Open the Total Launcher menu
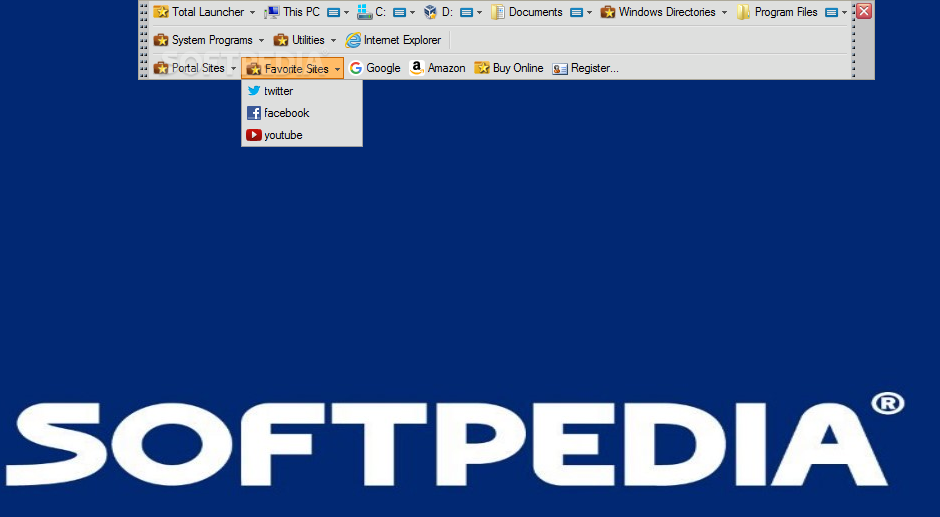 204,12
